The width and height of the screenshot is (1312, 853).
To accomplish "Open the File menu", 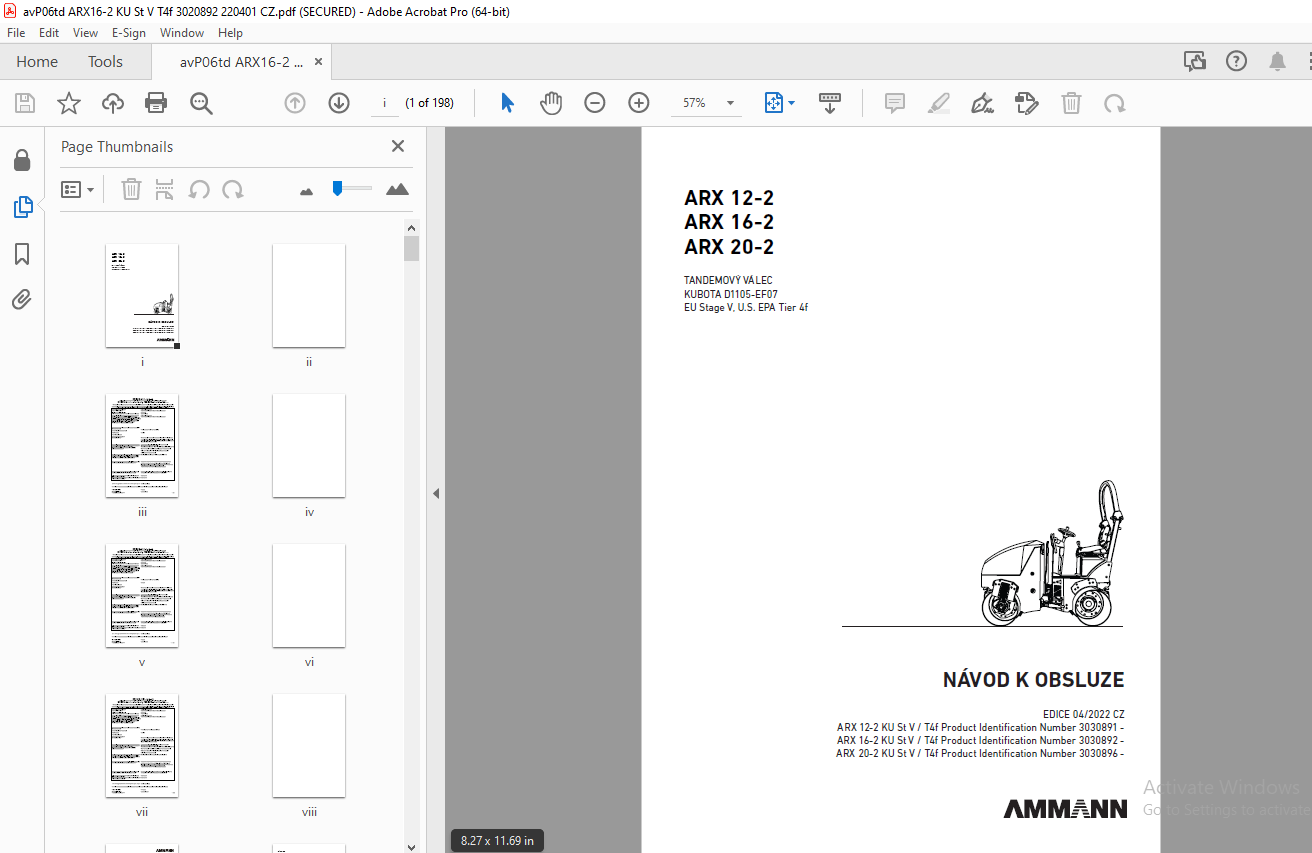I will pyautogui.click(x=16, y=33).
